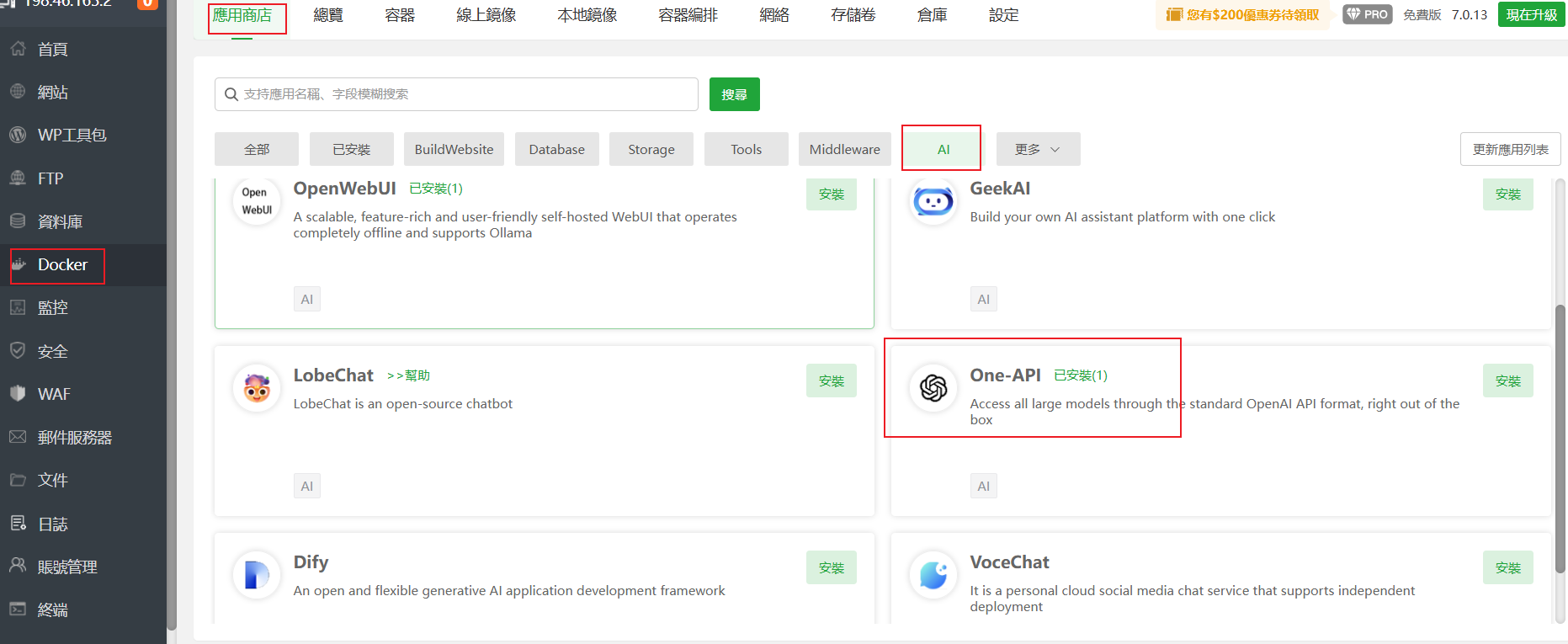
Task: Open the 線上鏡像 tab
Action: tap(486, 15)
